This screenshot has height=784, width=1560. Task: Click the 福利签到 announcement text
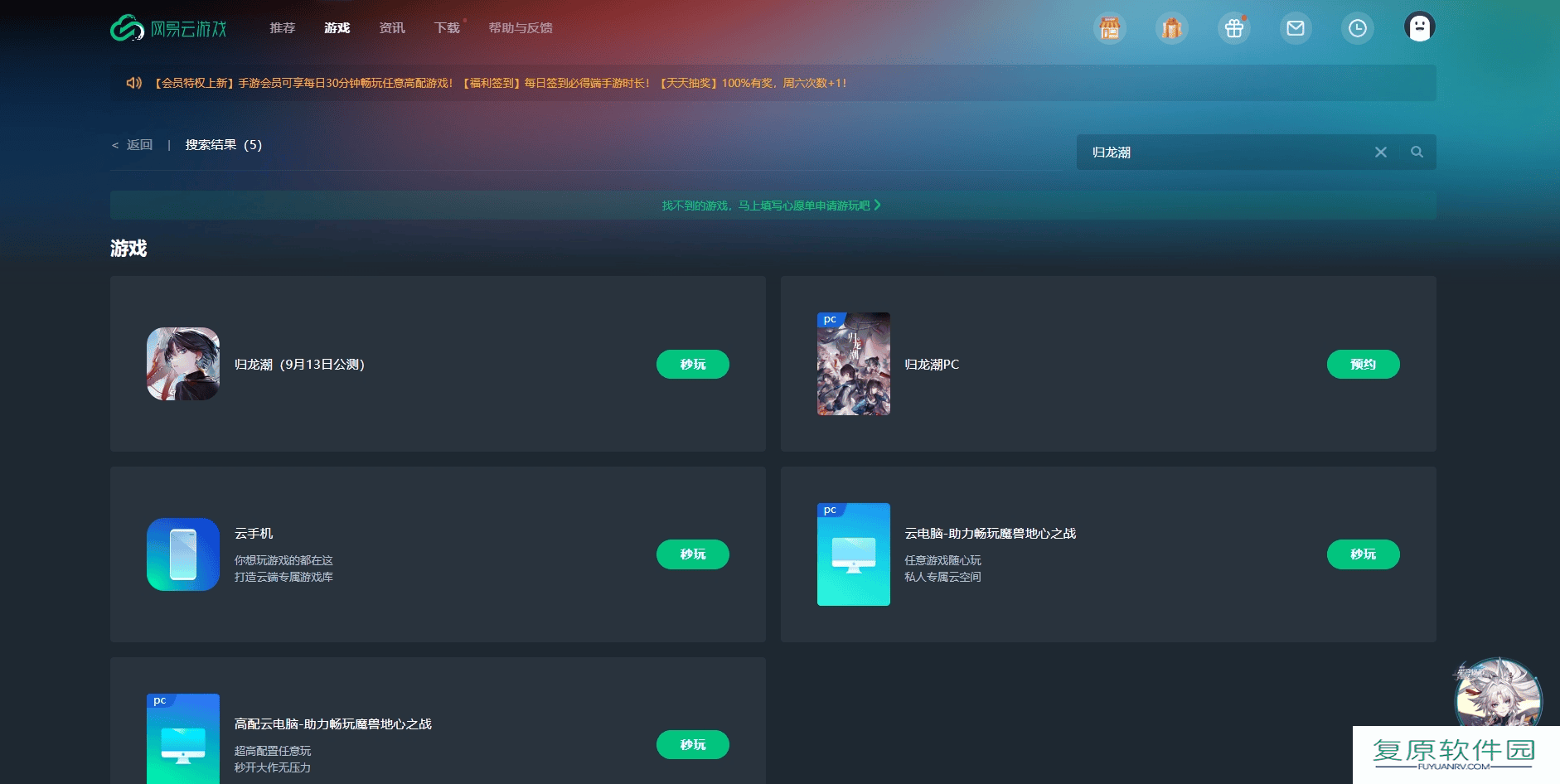(x=557, y=83)
